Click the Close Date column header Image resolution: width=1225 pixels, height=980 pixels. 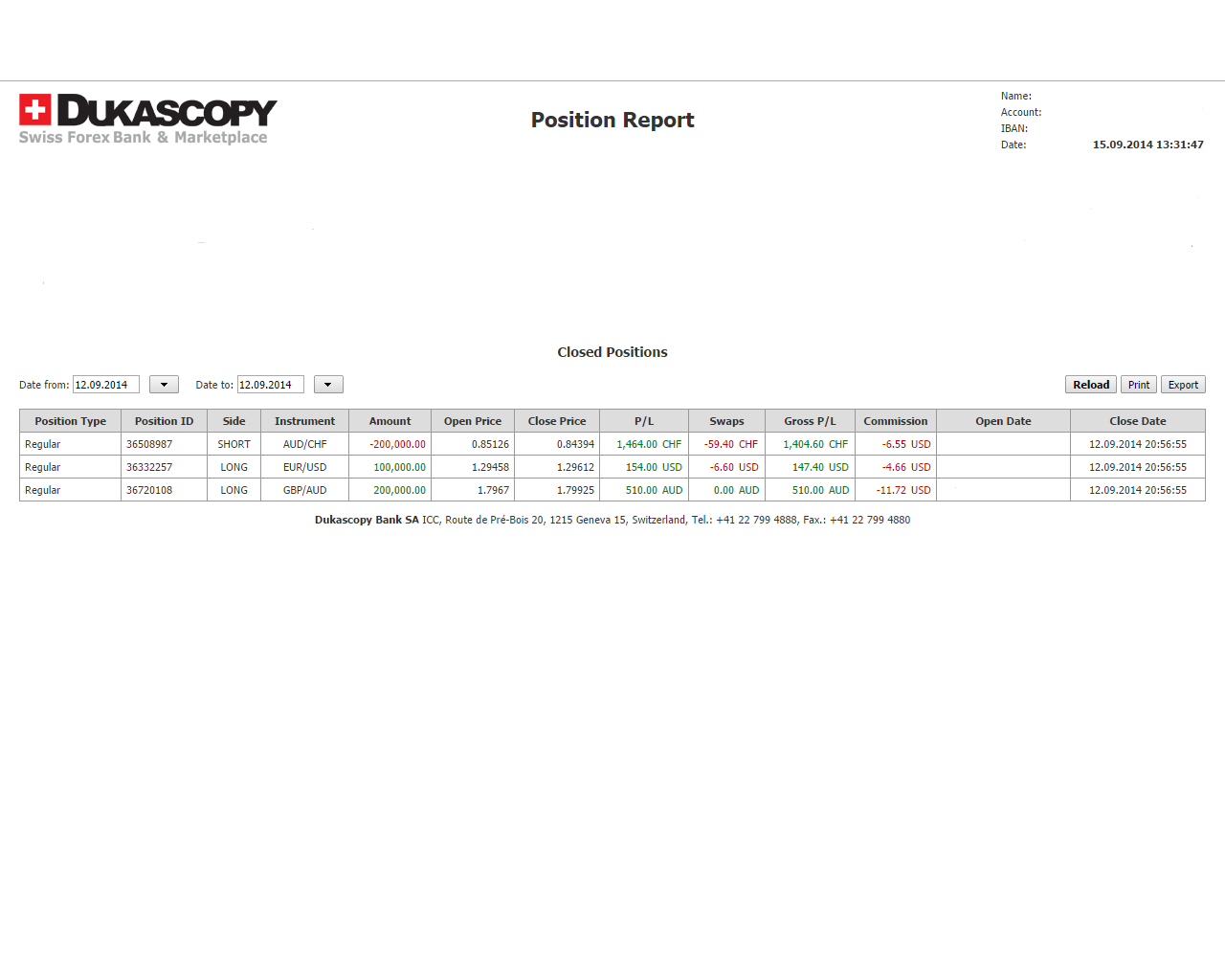click(x=1138, y=421)
